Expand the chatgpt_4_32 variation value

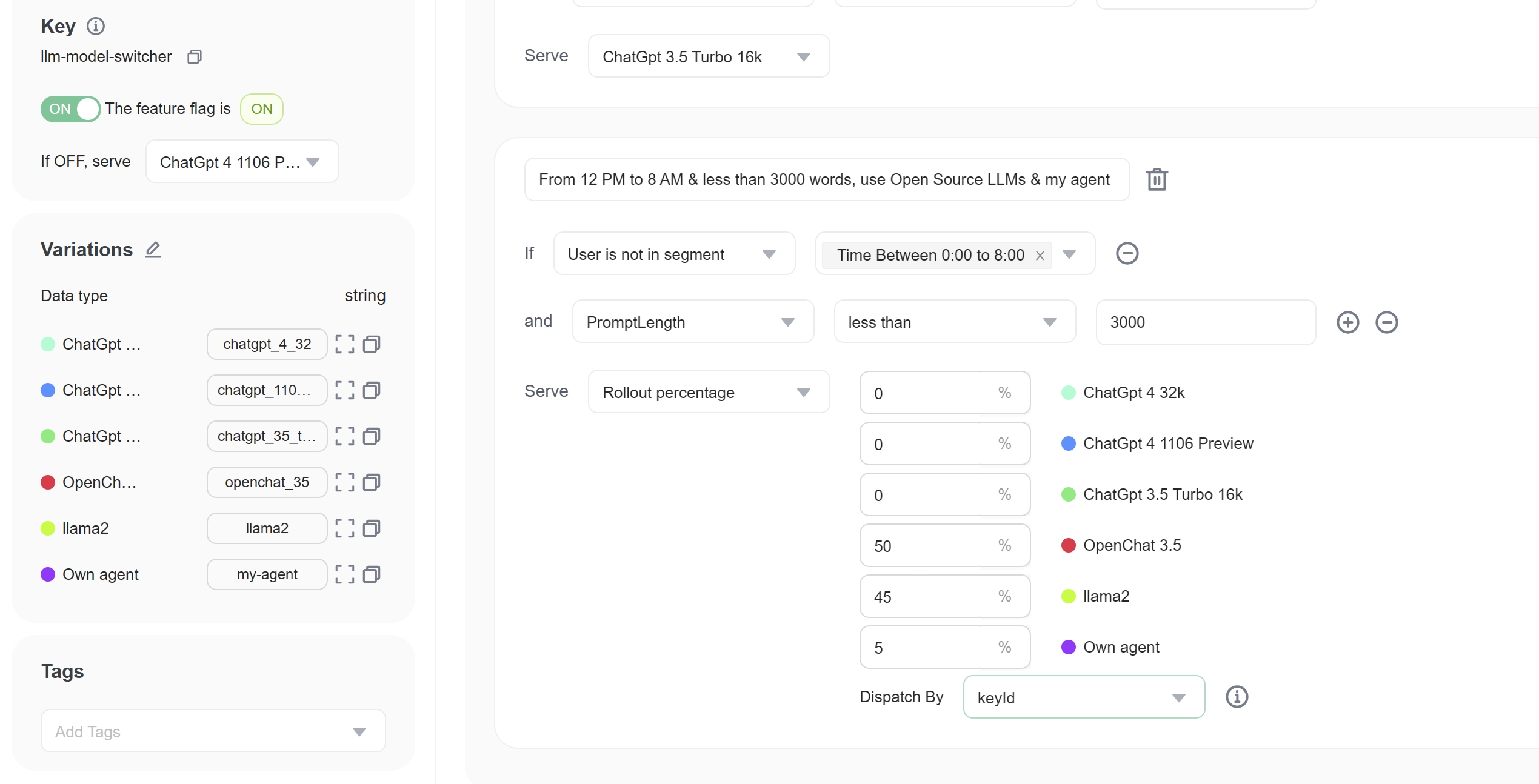[x=345, y=344]
